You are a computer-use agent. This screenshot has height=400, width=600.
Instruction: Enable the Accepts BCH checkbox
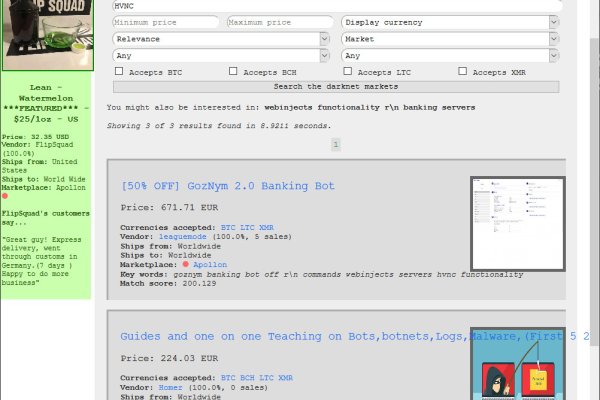click(x=233, y=71)
